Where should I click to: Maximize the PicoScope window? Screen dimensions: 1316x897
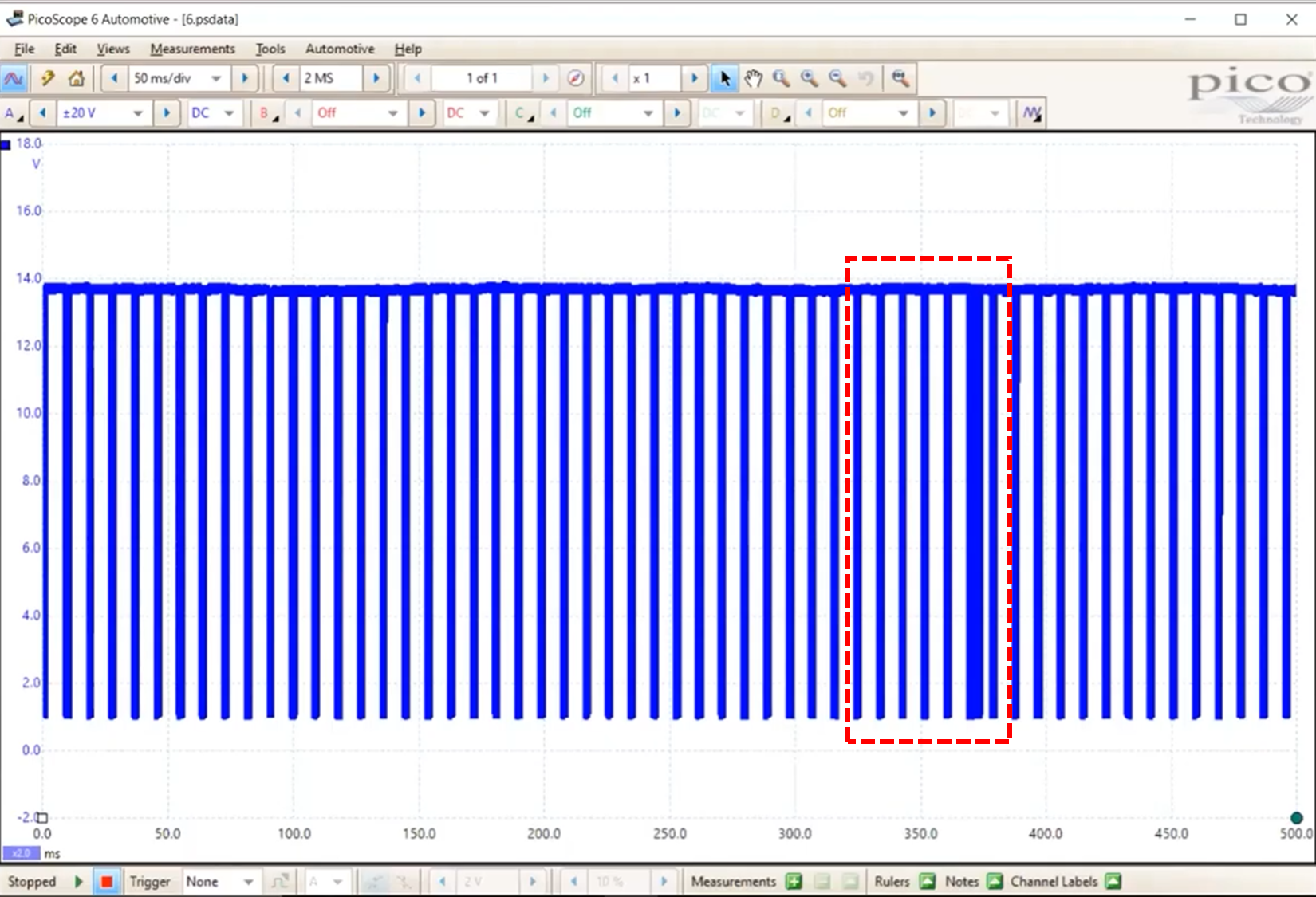[x=1240, y=18]
